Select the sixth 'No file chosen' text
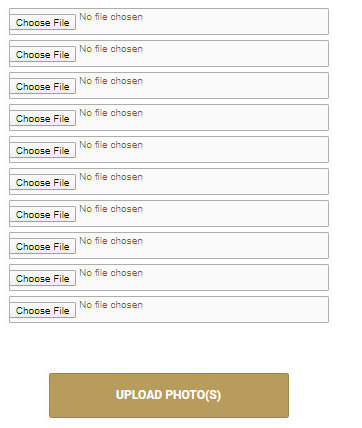The image size is (362, 428). [111, 177]
